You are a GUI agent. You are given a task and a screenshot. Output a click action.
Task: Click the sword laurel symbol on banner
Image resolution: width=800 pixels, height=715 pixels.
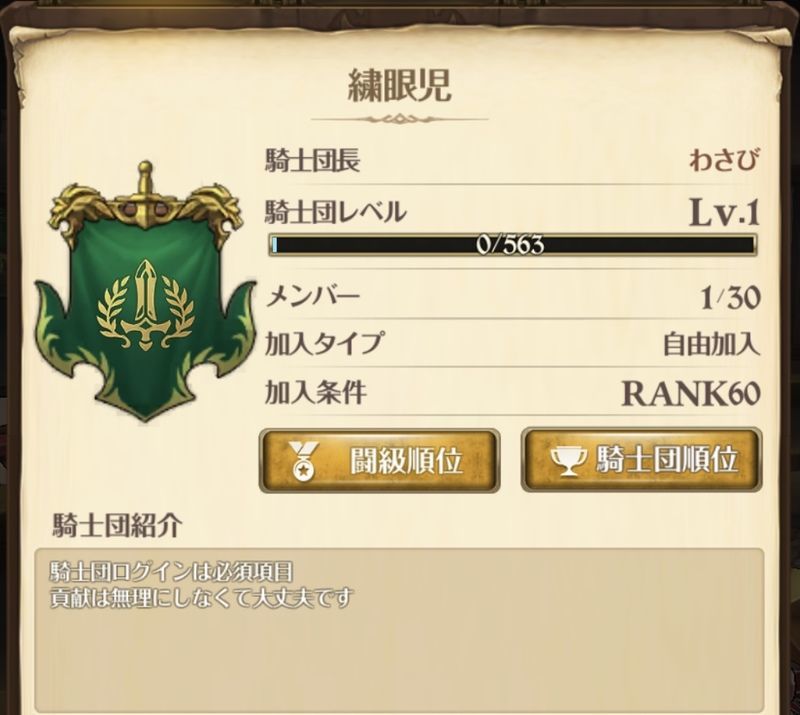(x=146, y=305)
